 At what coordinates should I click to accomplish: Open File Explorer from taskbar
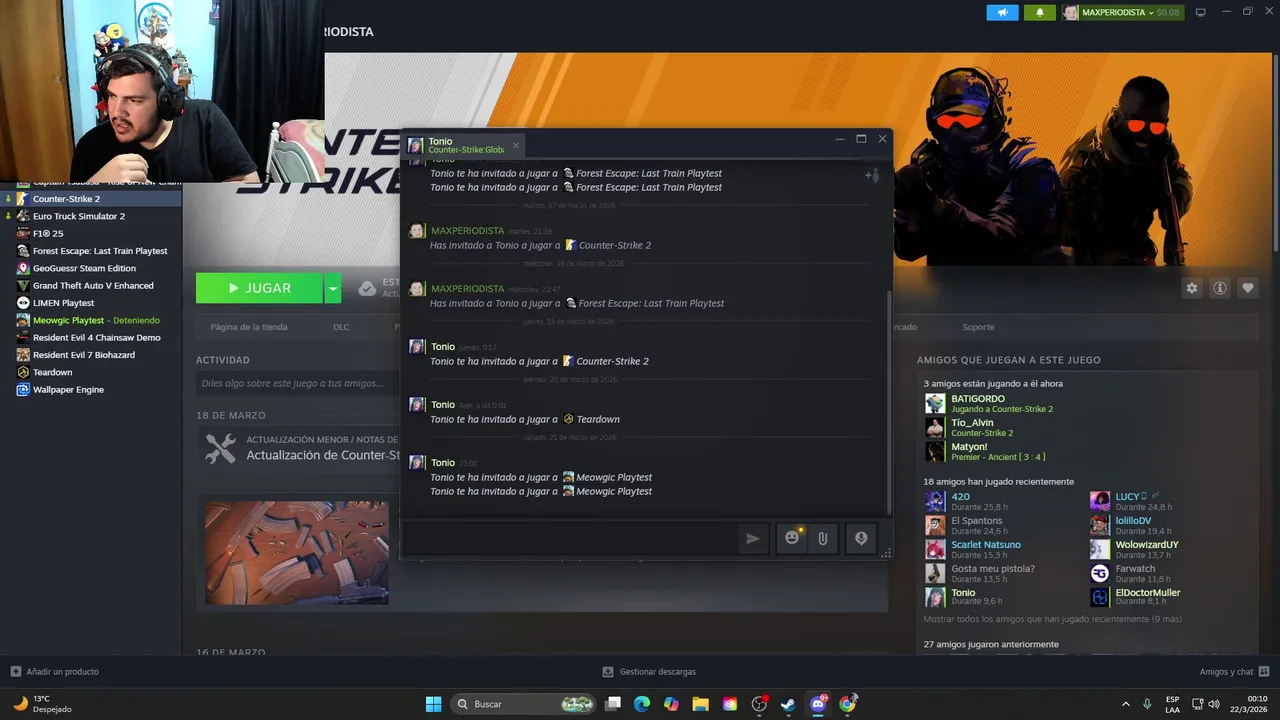(x=700, y=704)
